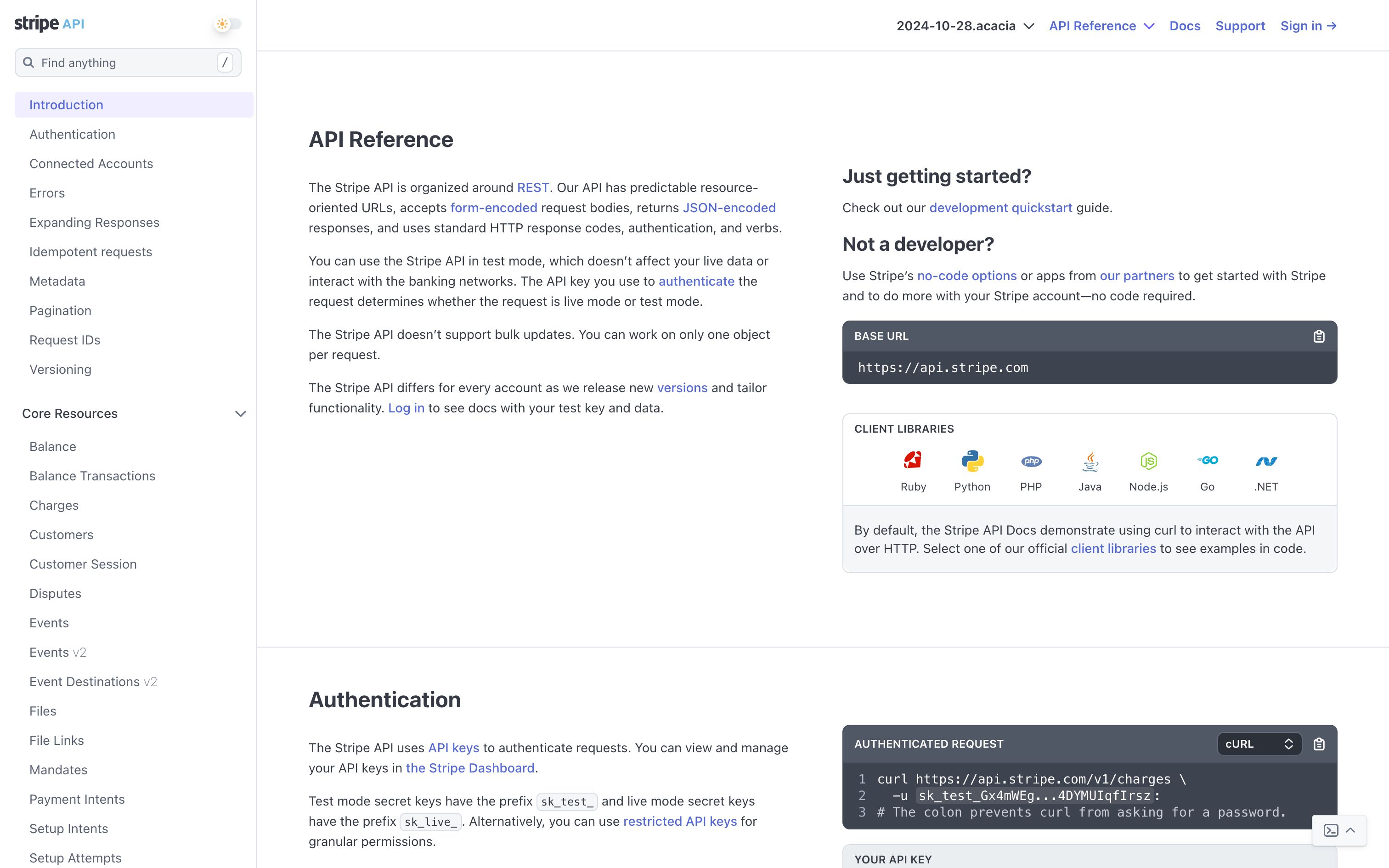Open Versioning sidebar item

click(60, 369)
